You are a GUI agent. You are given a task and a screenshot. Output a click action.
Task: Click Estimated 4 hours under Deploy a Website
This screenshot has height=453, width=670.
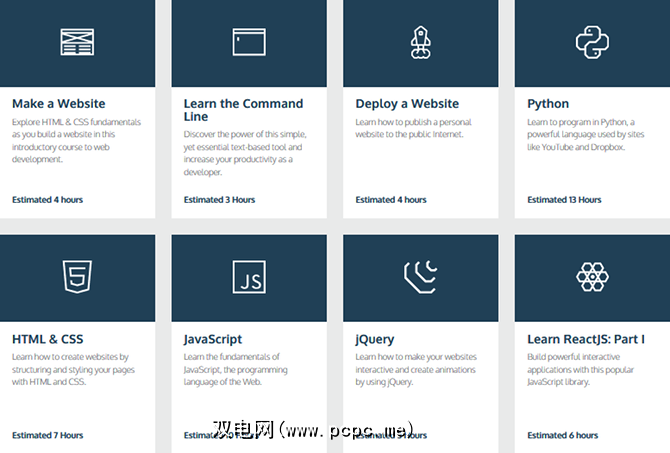(391, 200)
